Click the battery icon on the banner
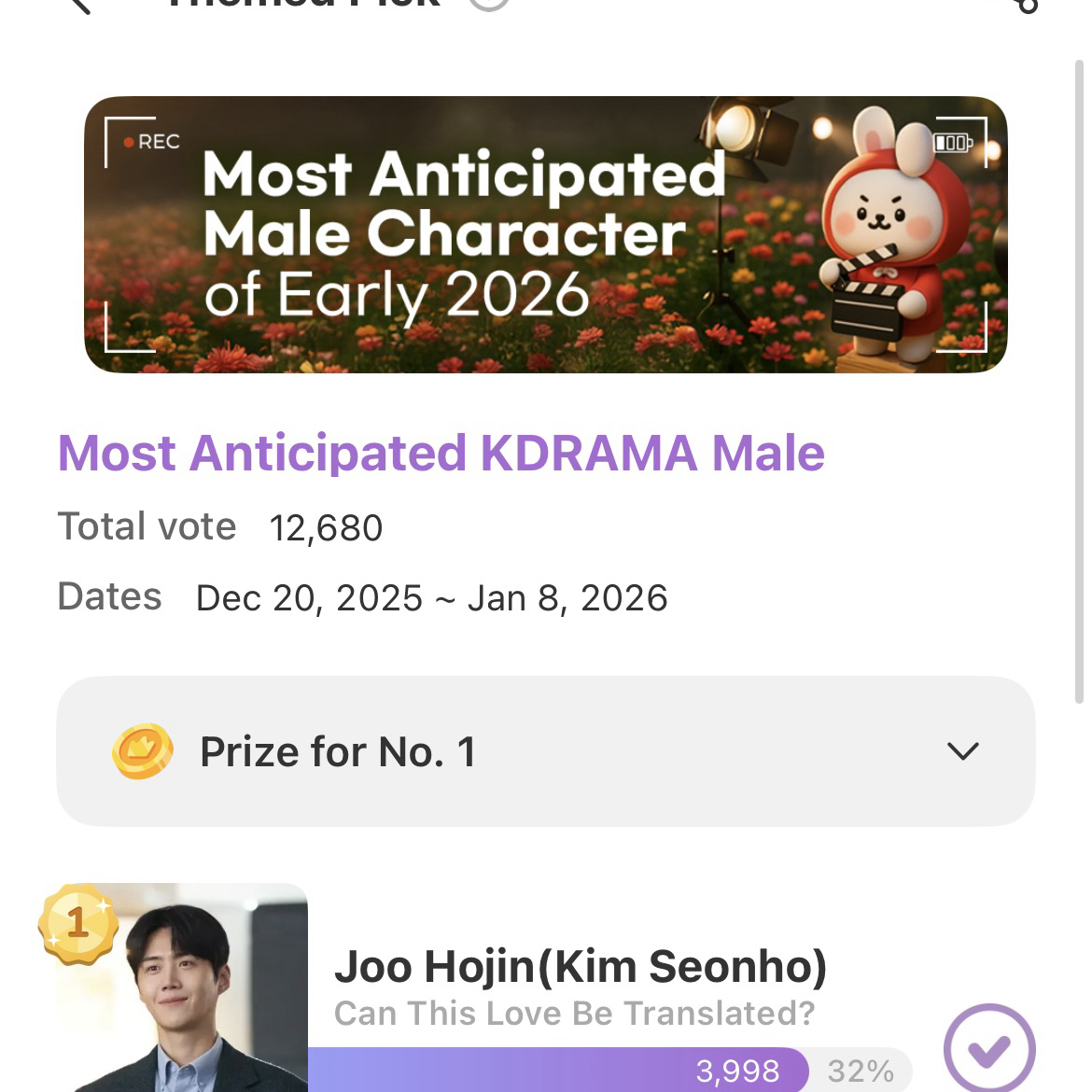The image size is (1092, 1092). tap(953, 143)
